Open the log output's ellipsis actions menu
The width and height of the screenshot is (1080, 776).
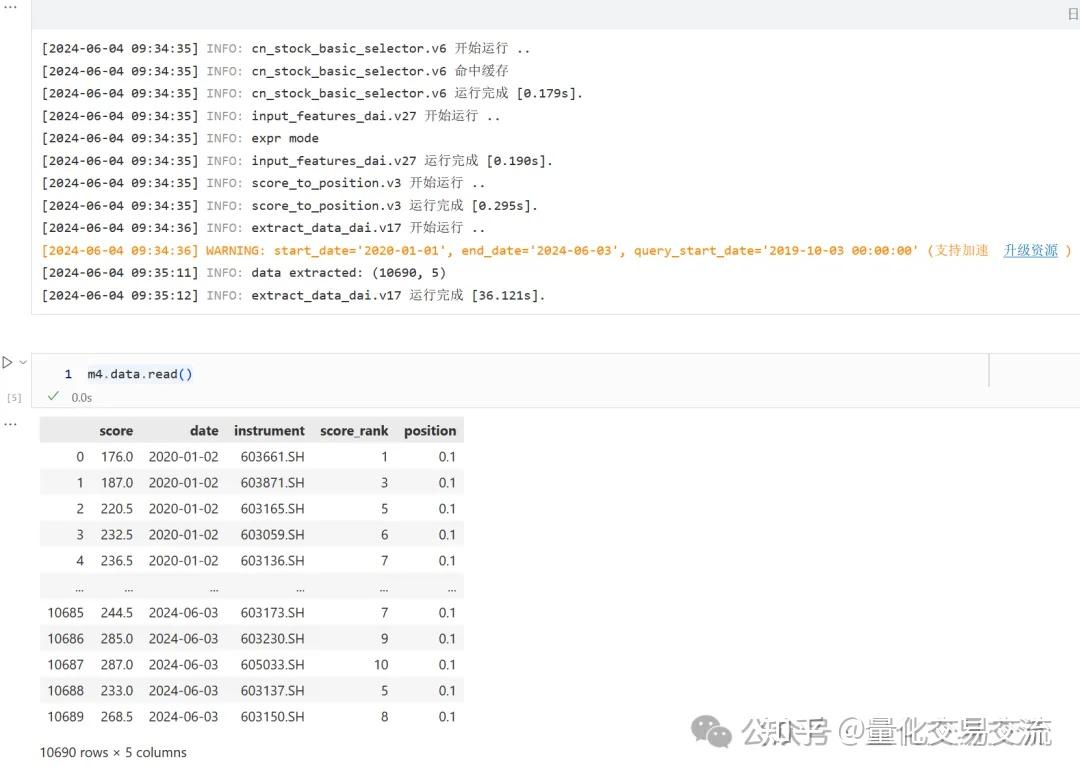click(10, 6)
